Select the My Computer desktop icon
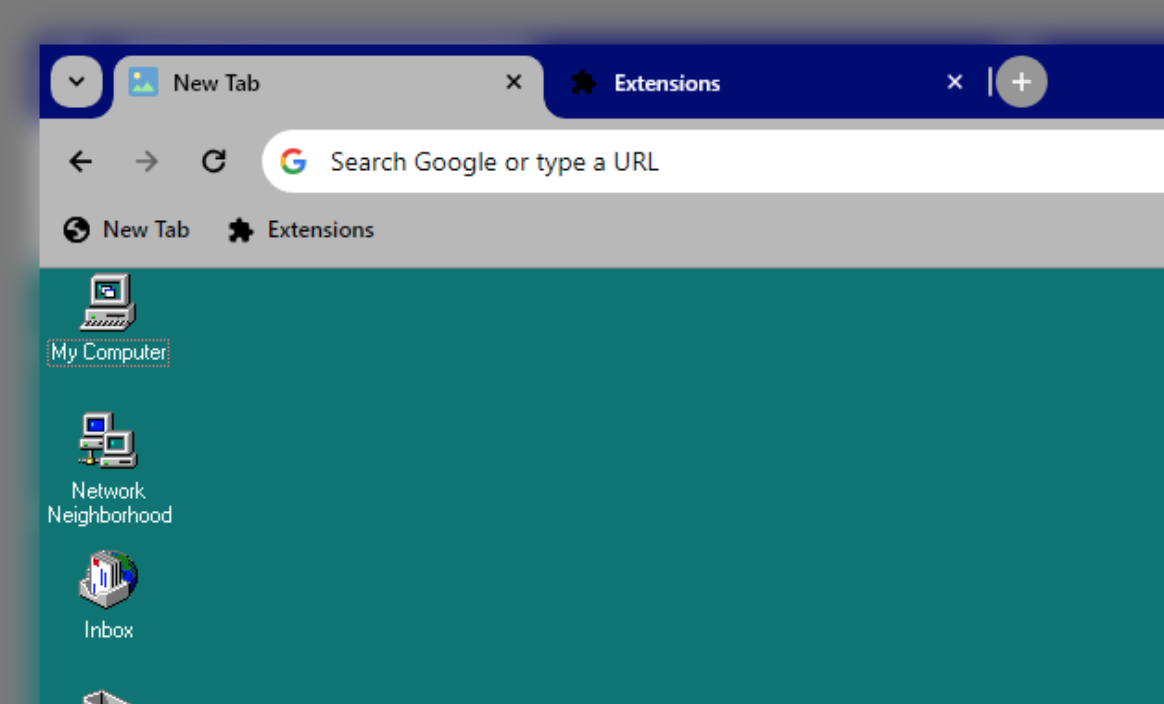The image size is (1164, 704). (x=108, y=301)
